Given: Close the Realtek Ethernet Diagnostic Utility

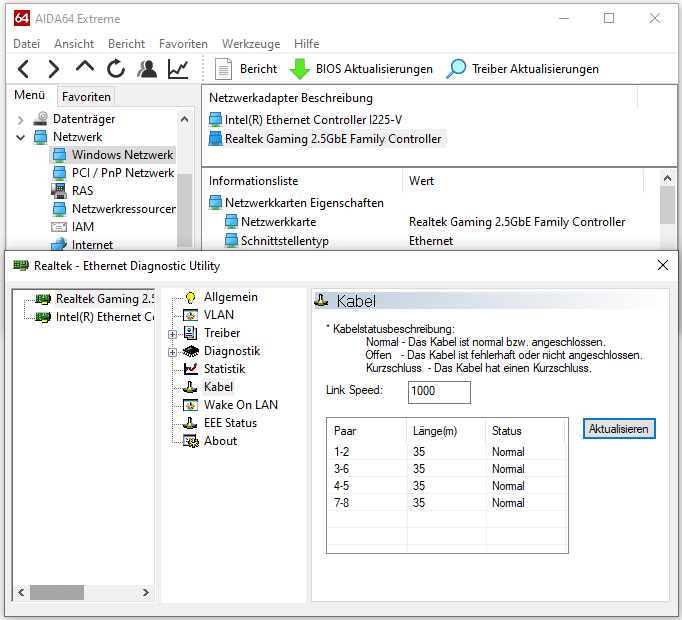Looking at the screenshot, I should click(x=663, y=265).
